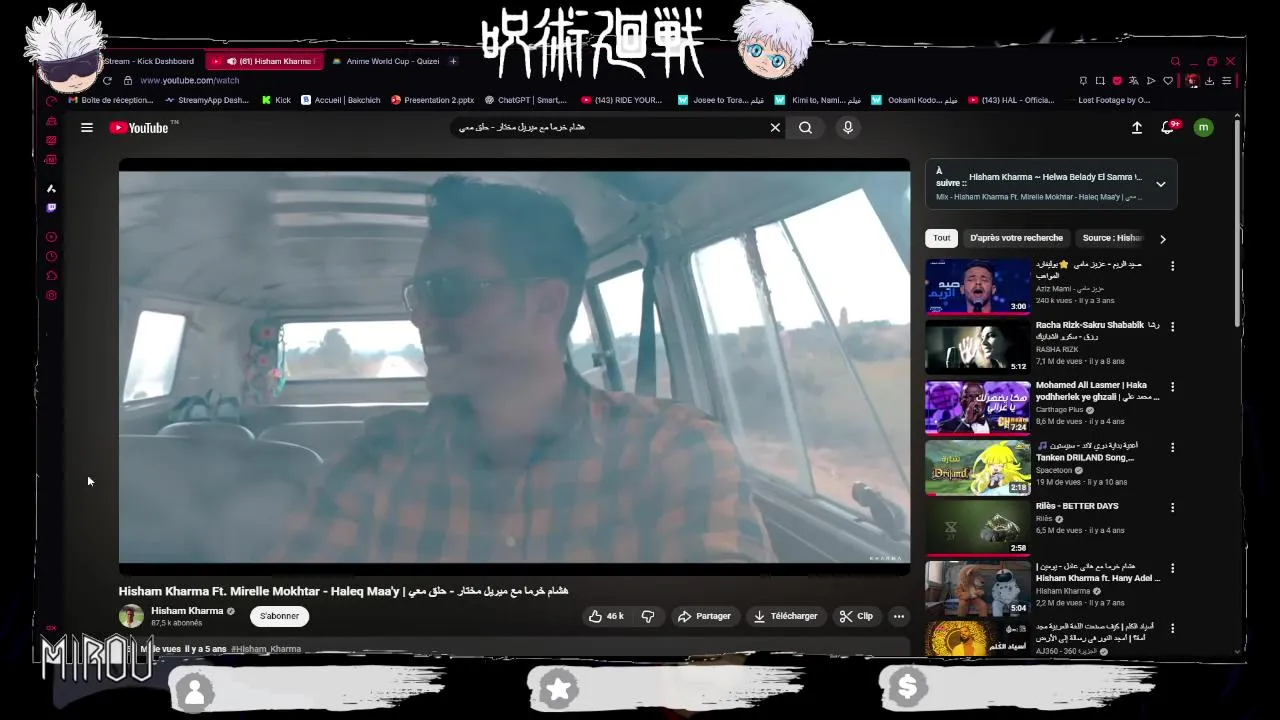Open the StreamyApp Dashboard bookmark
This screenshot has height=720, width=1280.
tap(207, 100)
